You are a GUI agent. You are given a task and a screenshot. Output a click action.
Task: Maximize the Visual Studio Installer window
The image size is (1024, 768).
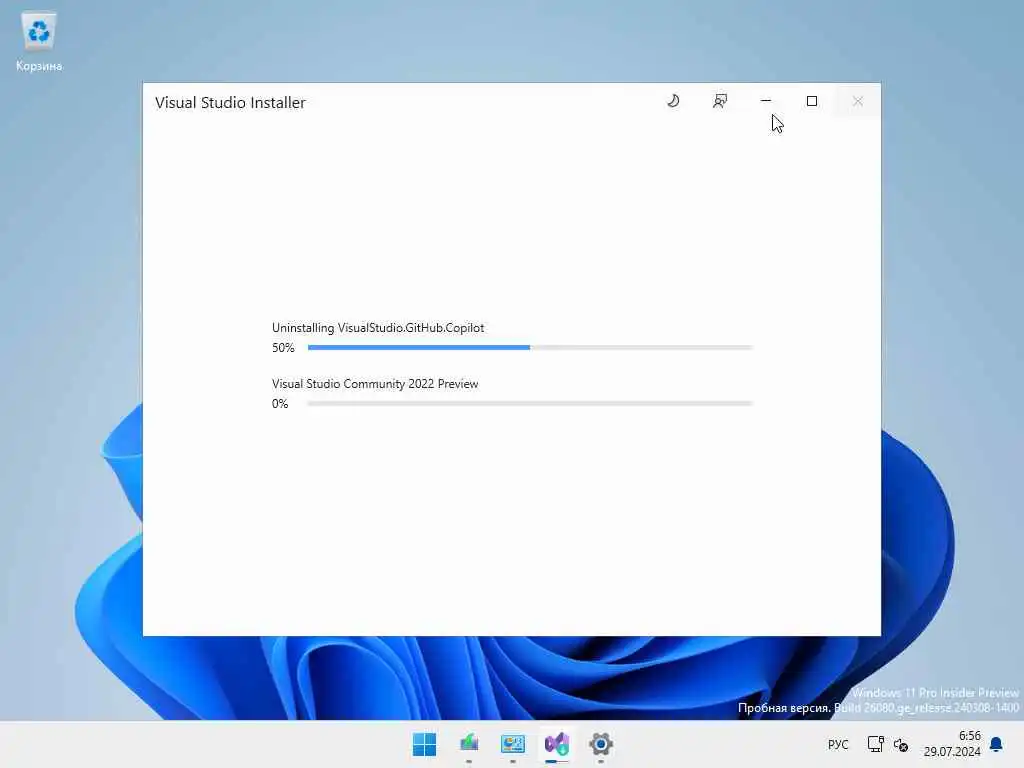[x=812, y=101]
